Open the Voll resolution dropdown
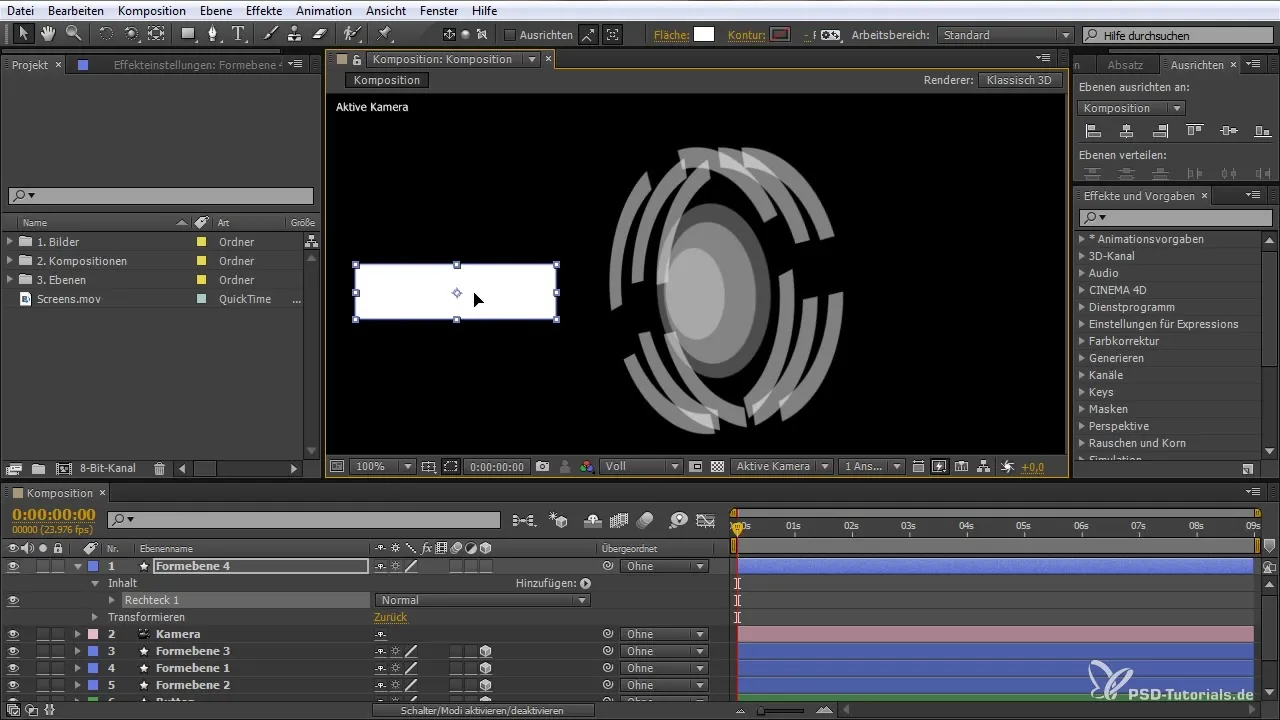 pos(642,466)
